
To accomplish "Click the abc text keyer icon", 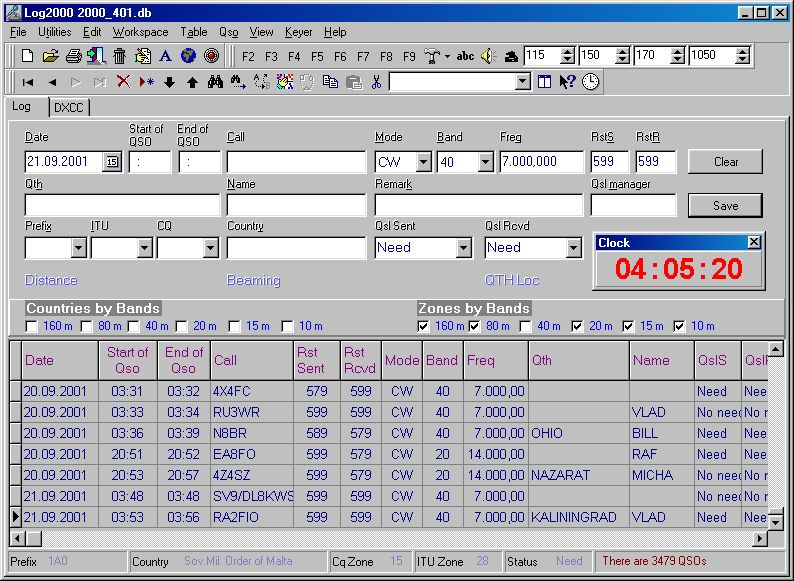I will click(x=465, y=56).
